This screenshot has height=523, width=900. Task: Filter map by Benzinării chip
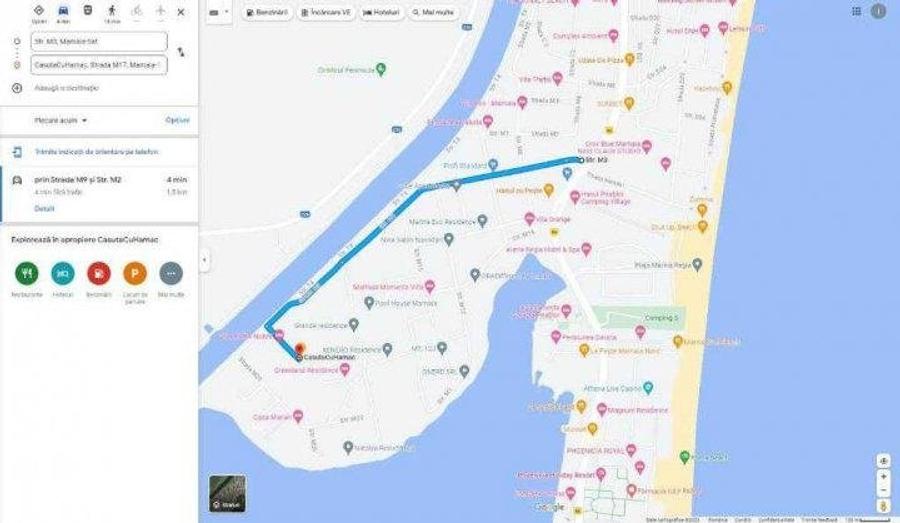tap(267, 12)
